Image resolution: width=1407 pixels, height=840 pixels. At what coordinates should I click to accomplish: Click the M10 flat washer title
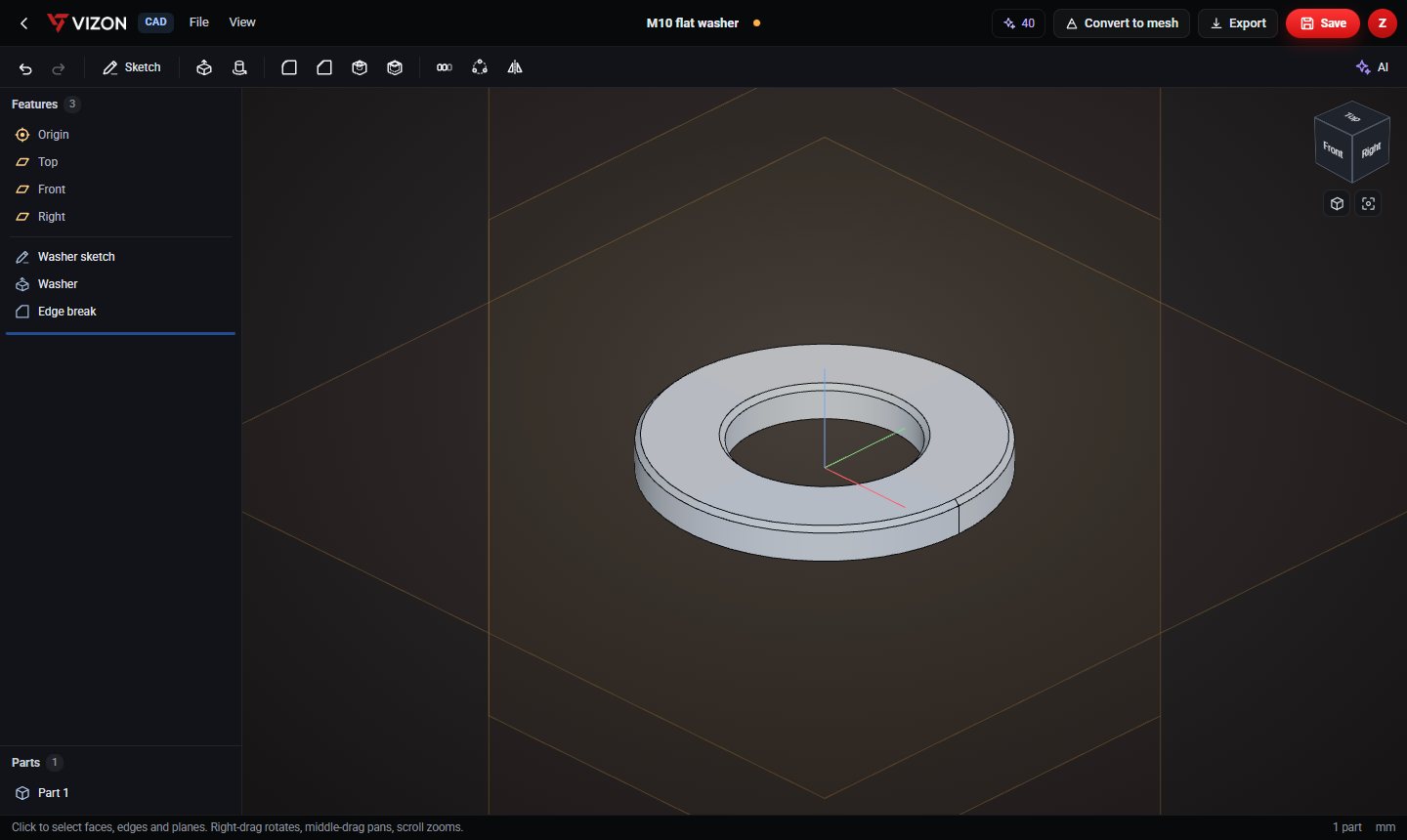693,23
